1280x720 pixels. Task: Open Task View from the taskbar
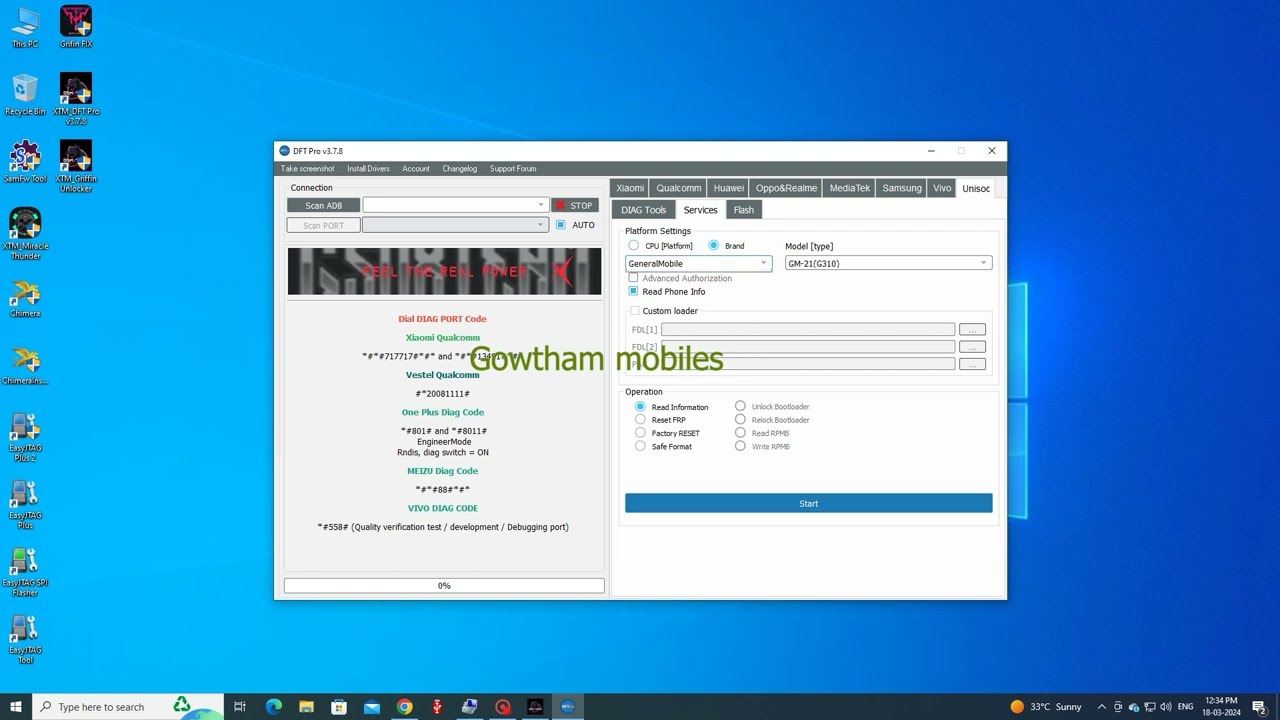click(x=240, y=707)
